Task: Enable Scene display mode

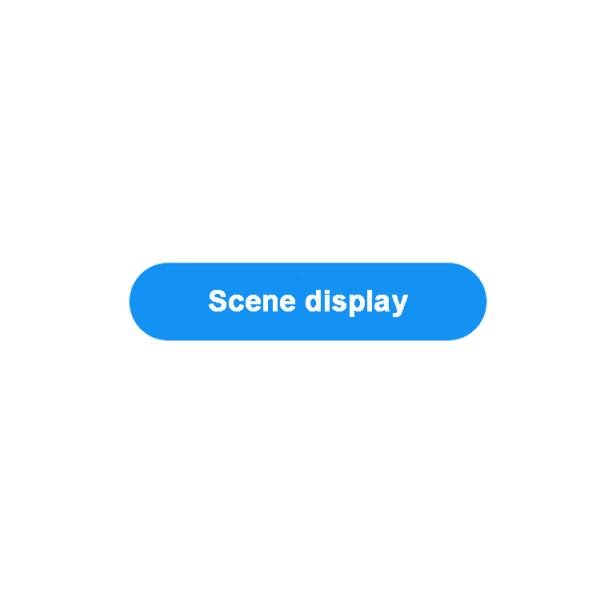Action: tap(308, 302)
